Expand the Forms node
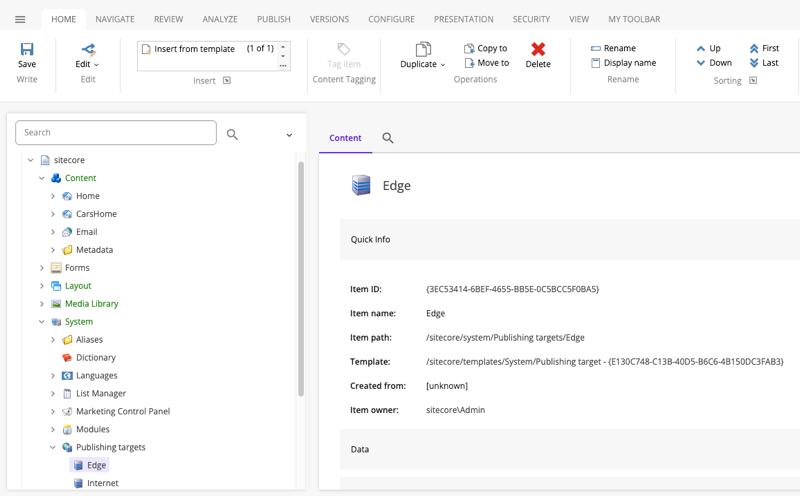The width and height of the screenshot is (800, 496). coord(42,268)
